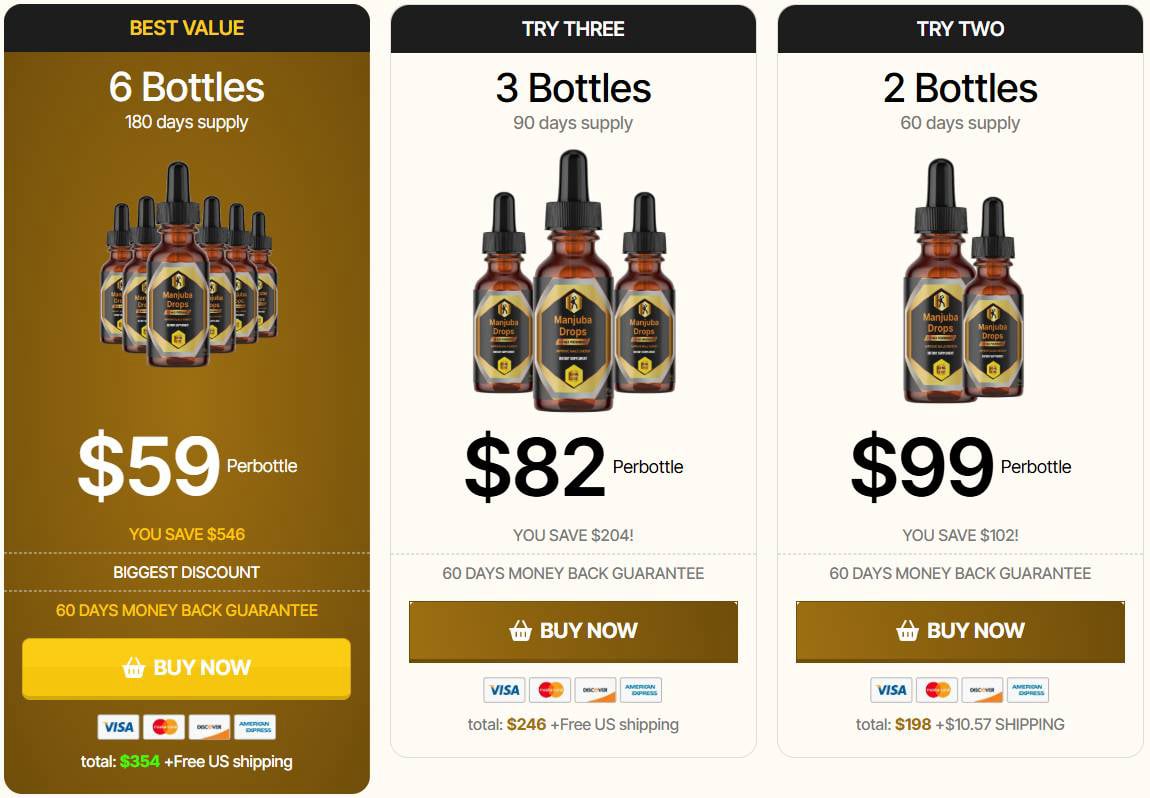Select the TRY TWO header
This screenshot has width=1150, height=798.
click(x=960, y=29)
